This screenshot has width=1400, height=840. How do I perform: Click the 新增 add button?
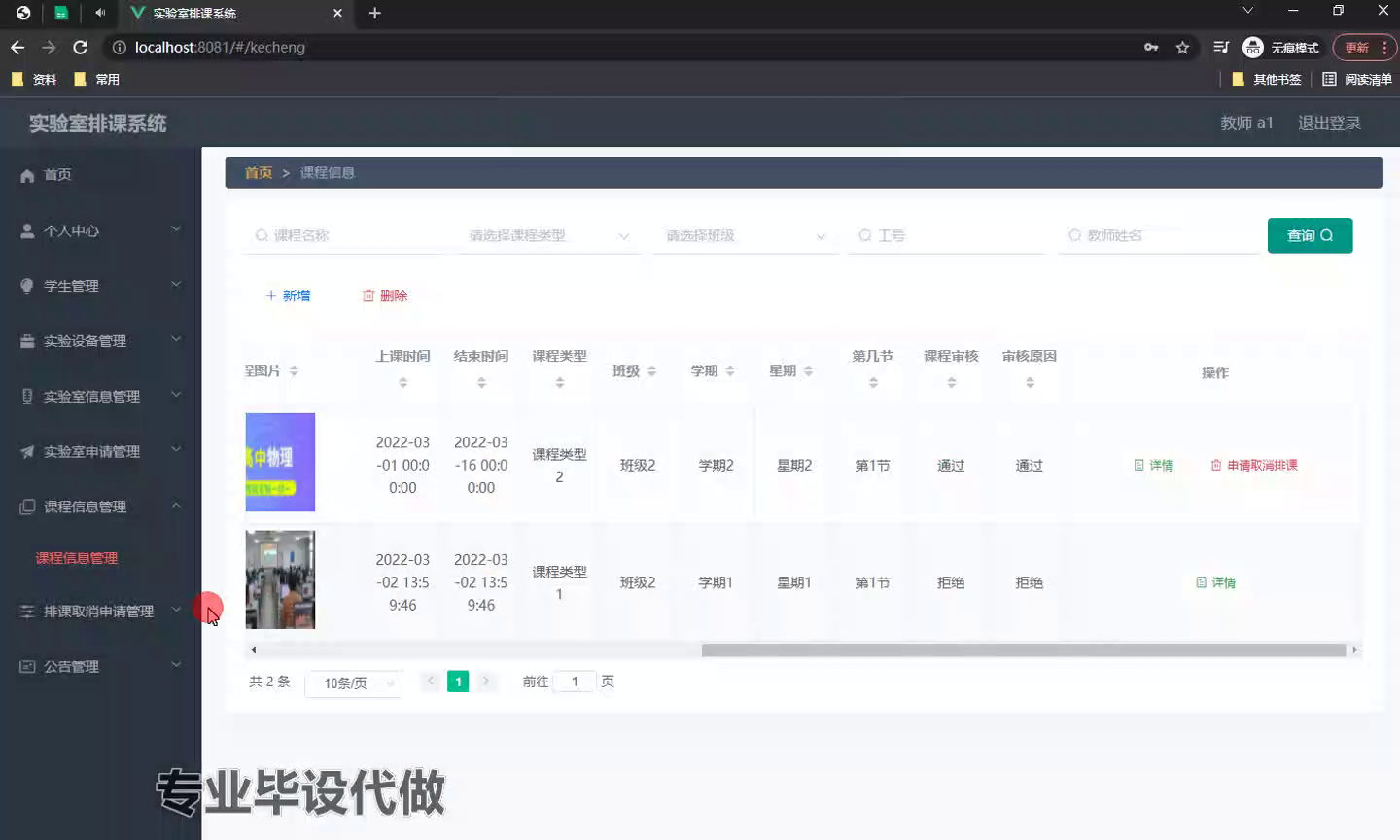(x=288, y=296)
